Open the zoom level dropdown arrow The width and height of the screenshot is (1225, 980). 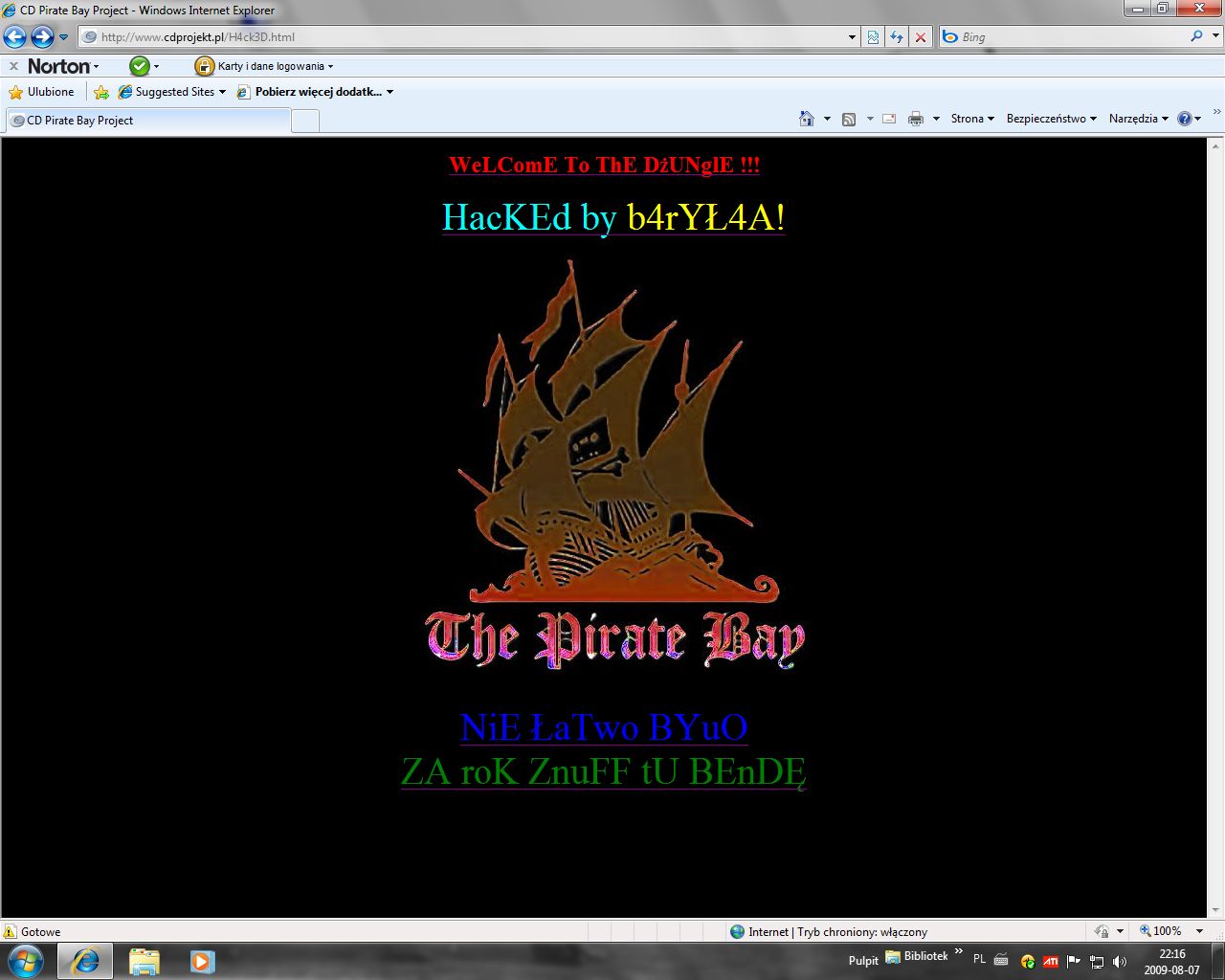click(1199, 931)
